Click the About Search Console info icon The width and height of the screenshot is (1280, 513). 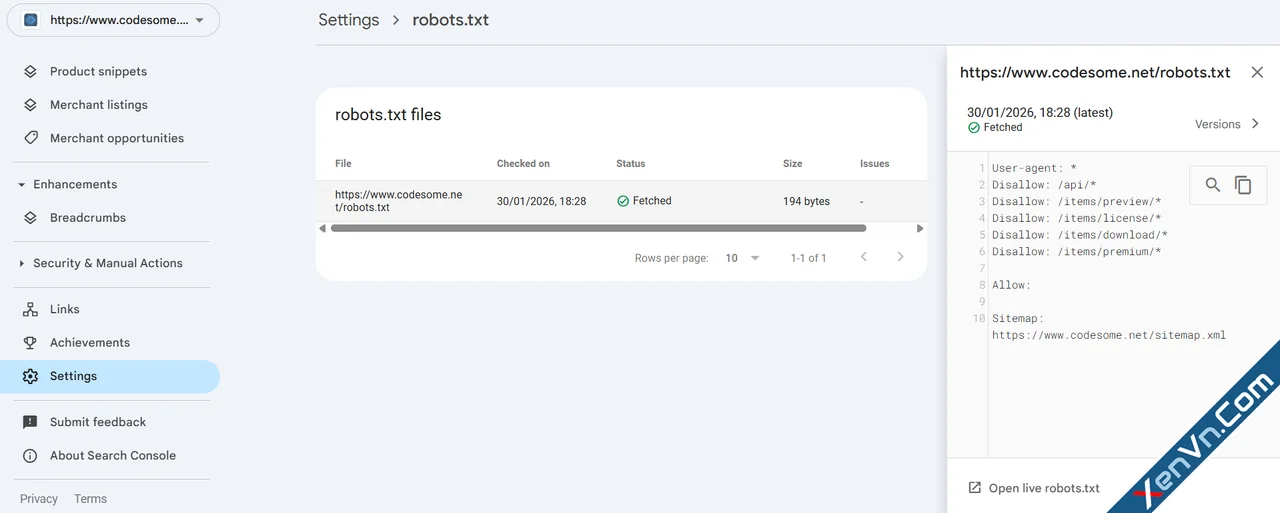(x=30, y=456)
